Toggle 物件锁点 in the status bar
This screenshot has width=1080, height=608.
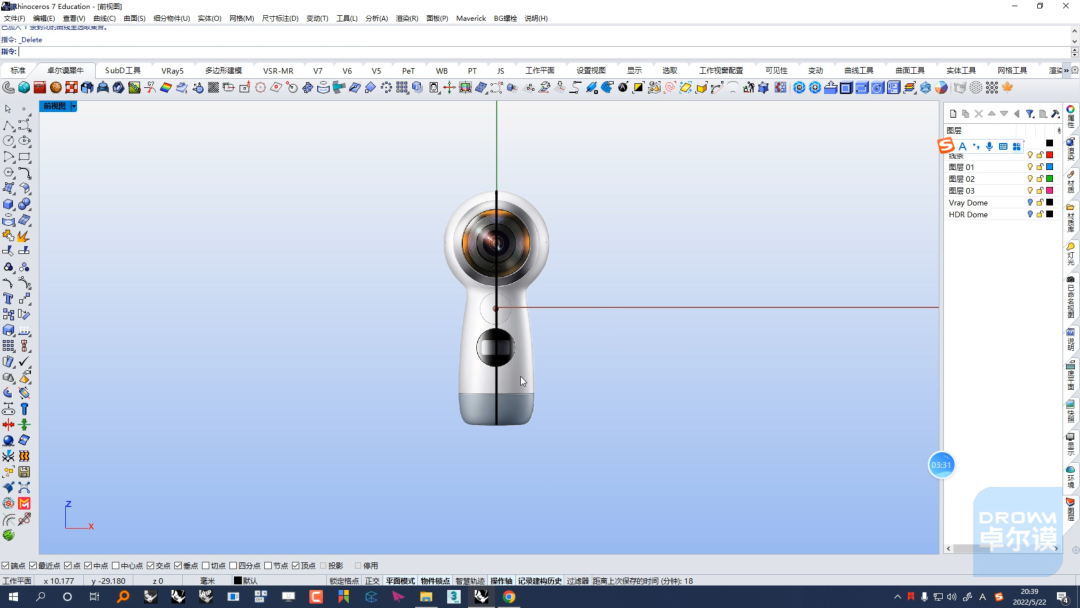point(435,581)
